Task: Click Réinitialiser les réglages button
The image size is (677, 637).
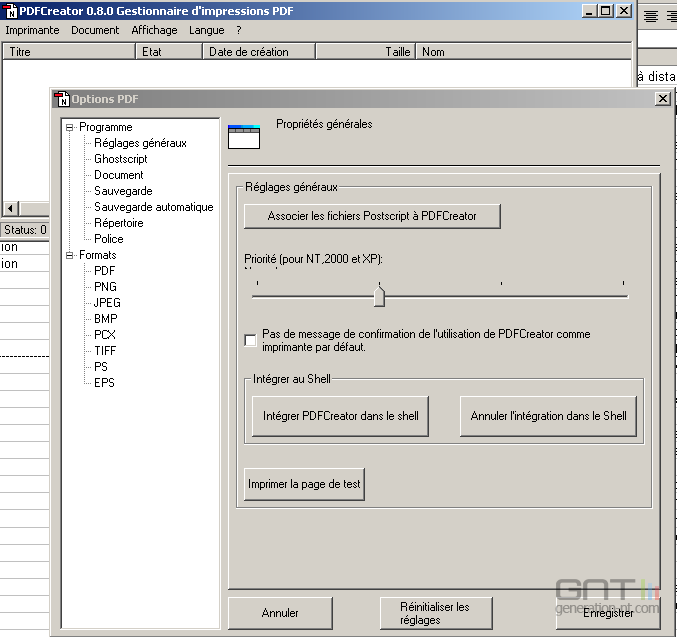Action: point(435,613)
